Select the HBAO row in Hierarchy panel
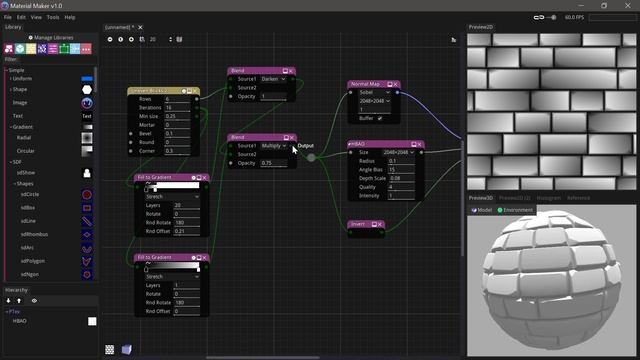 point(51,321)
